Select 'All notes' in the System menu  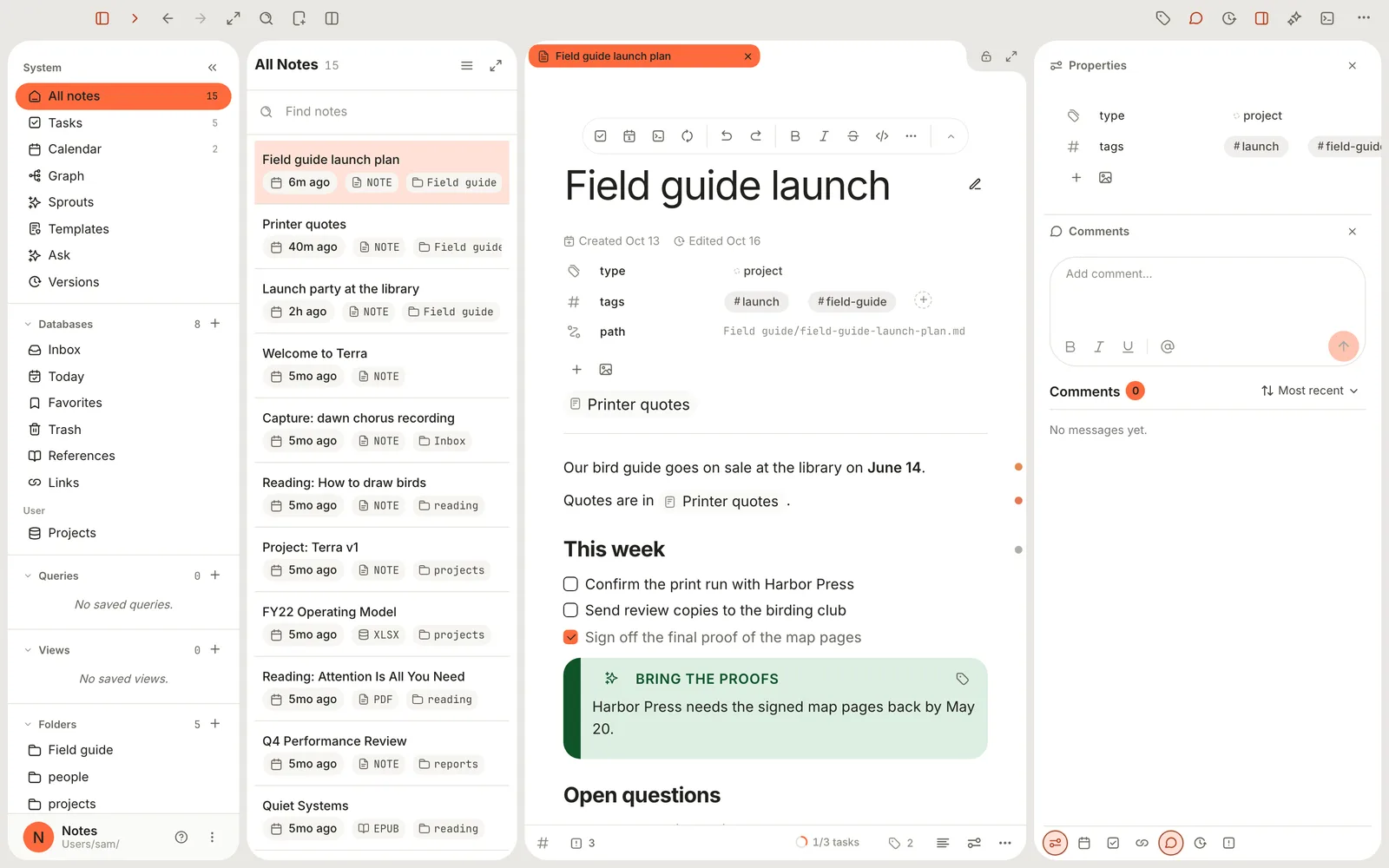click(123, 96)
